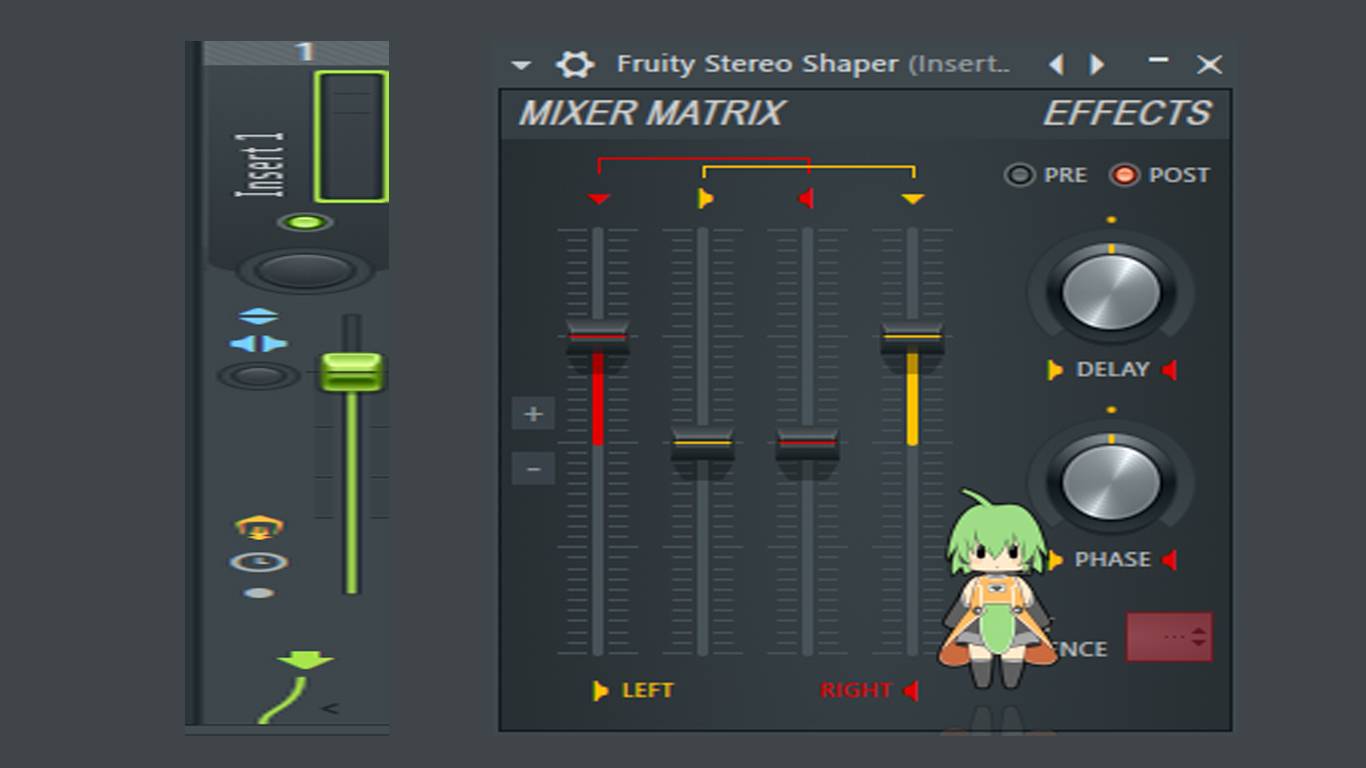
Task: Minimize the Fruity Stereo Shaper window
Action: (x=1158, y=60)
